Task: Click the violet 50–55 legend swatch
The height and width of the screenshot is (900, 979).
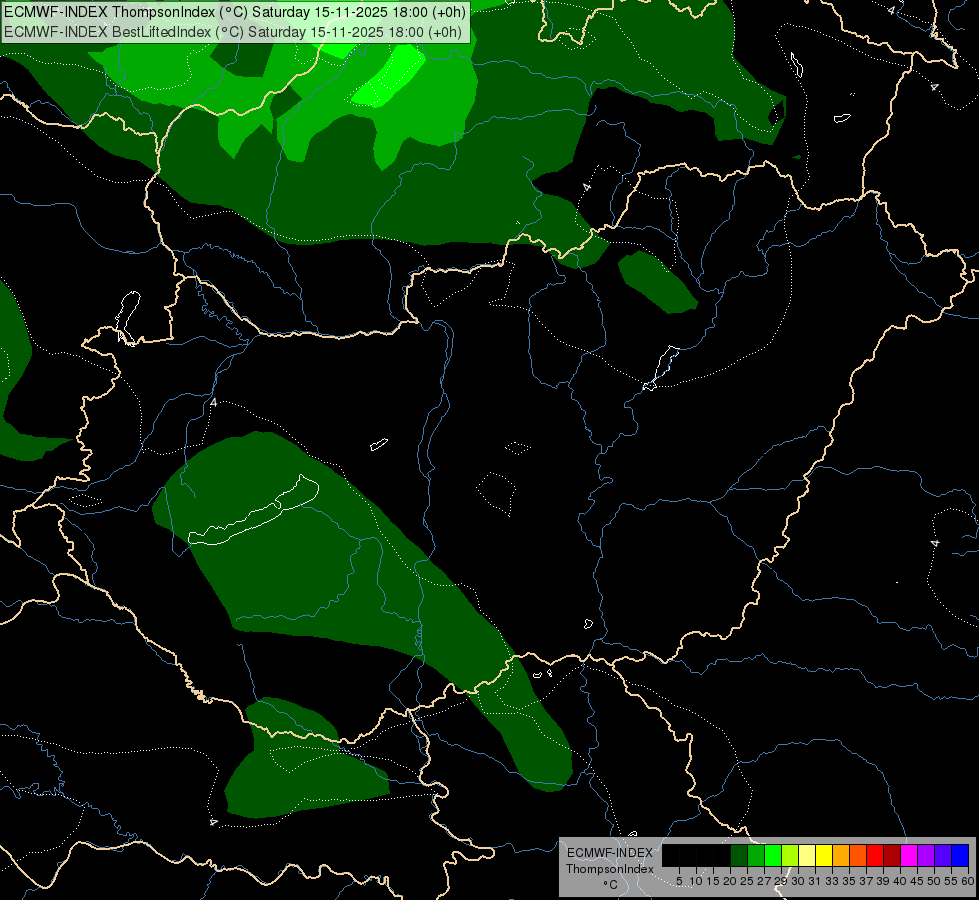Action: tap(943, 855)
